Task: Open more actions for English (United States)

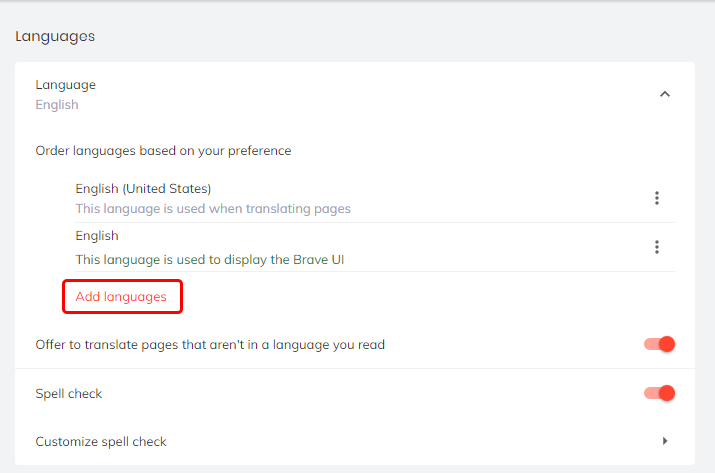Action: click(x=657, y=198)
